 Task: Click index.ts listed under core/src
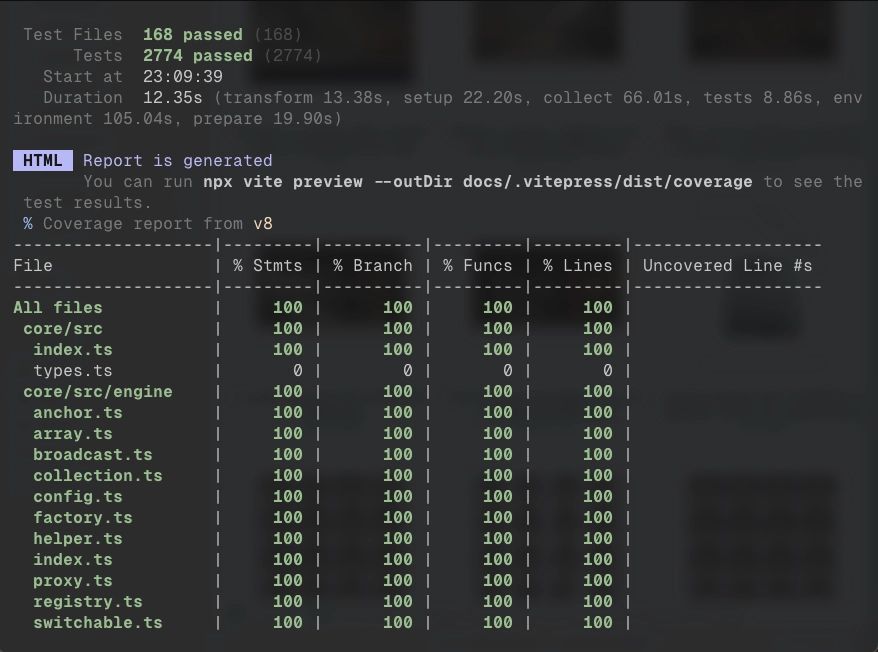73,350
